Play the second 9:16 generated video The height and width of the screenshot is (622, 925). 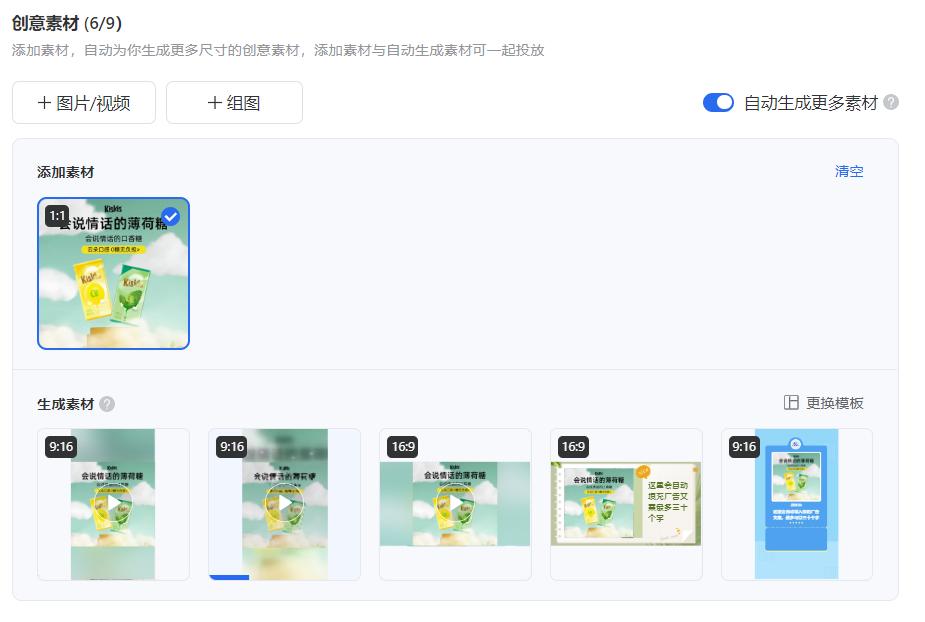(284, 503)
